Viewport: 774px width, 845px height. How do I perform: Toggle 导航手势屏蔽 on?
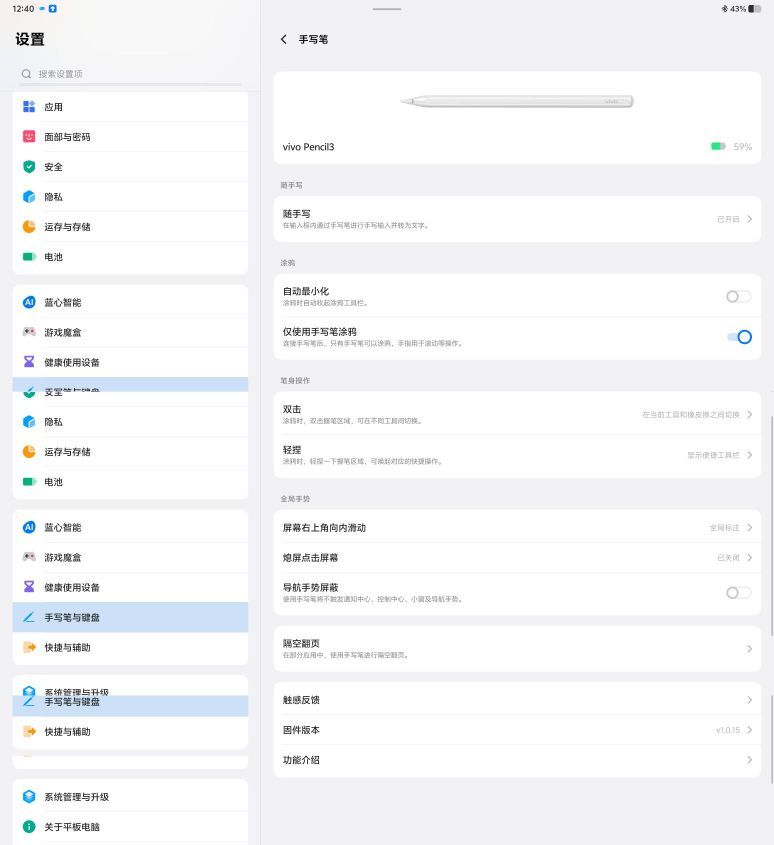(x=738, y=593)
